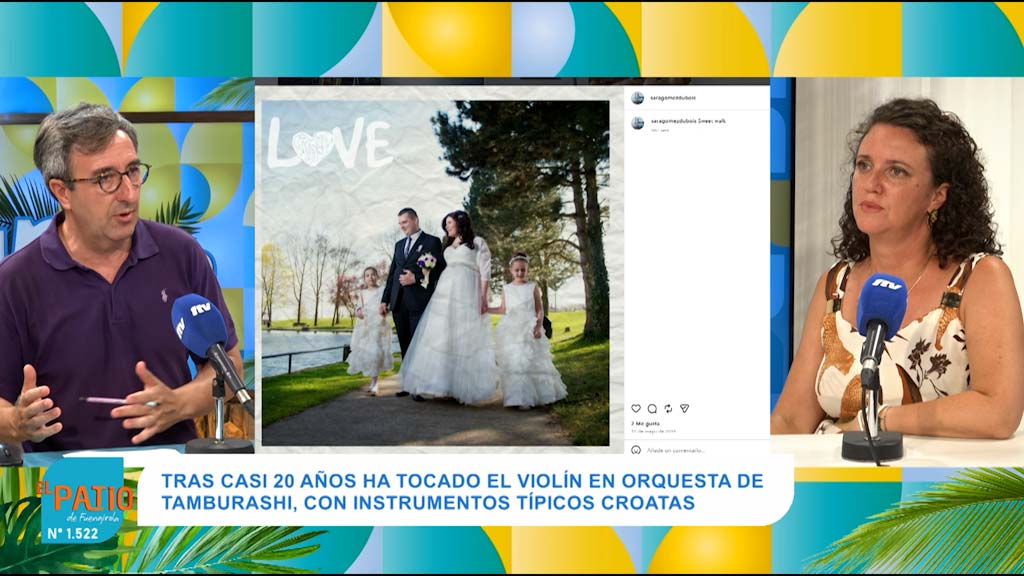Click the El Patio de Fuengirola logo
Image resolution: width=1024 pixels, height=576 pixels.
(86, 502)
